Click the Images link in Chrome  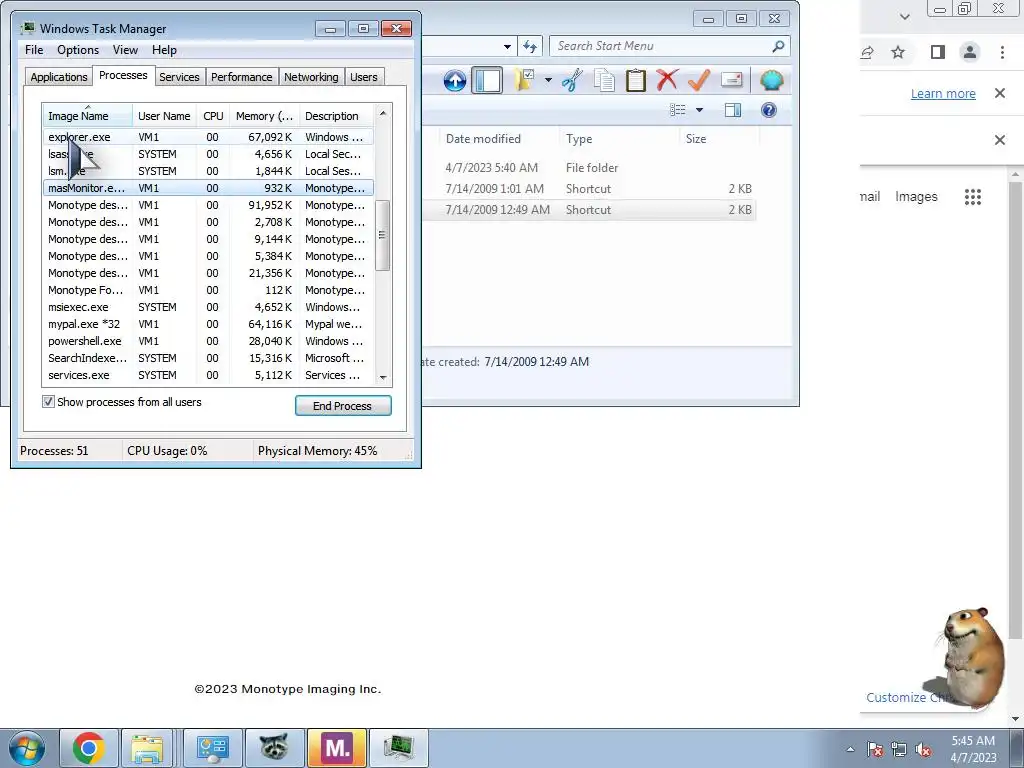tap(916, 197)
